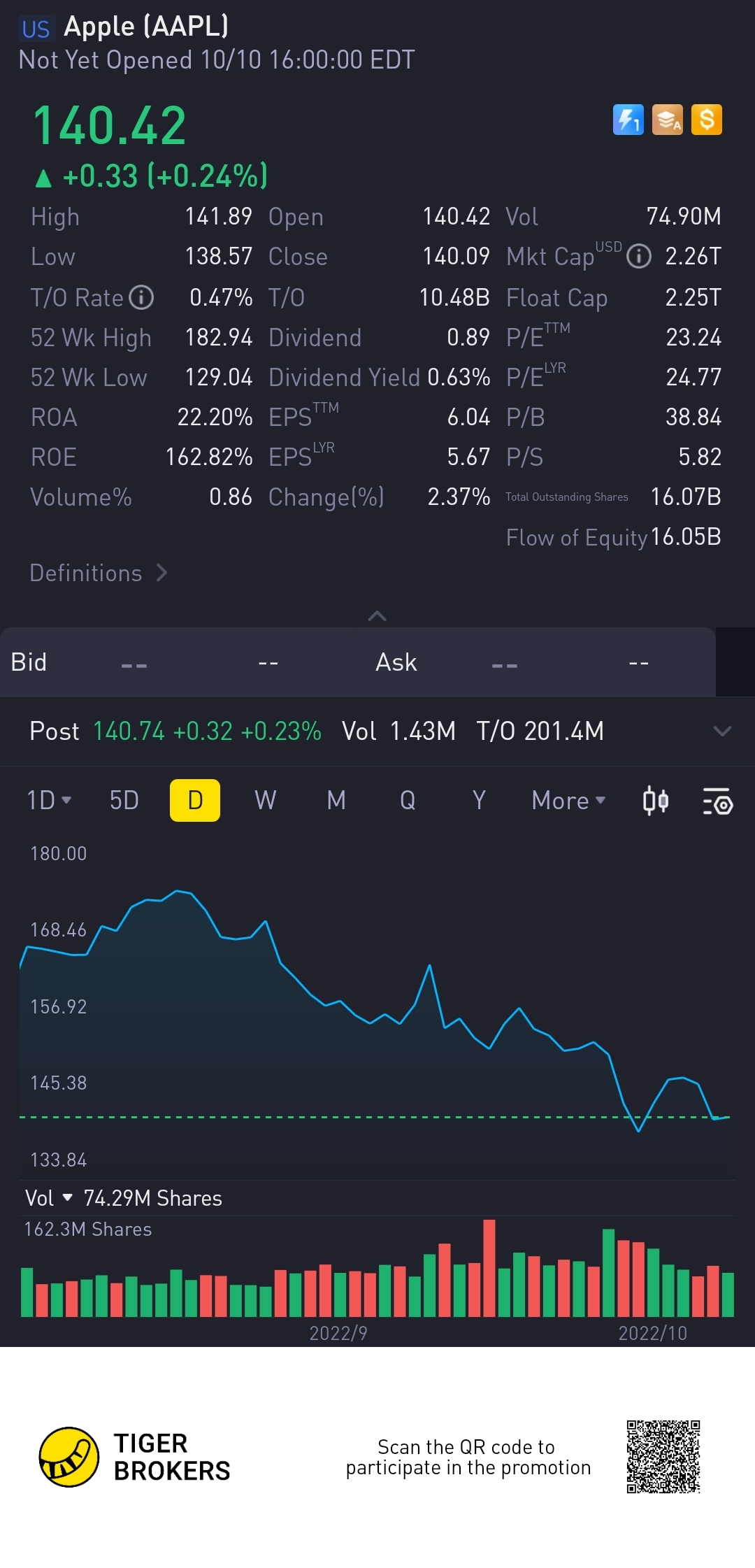Open chart indicator settings icon
The image size is (755, 1568).
717,801
